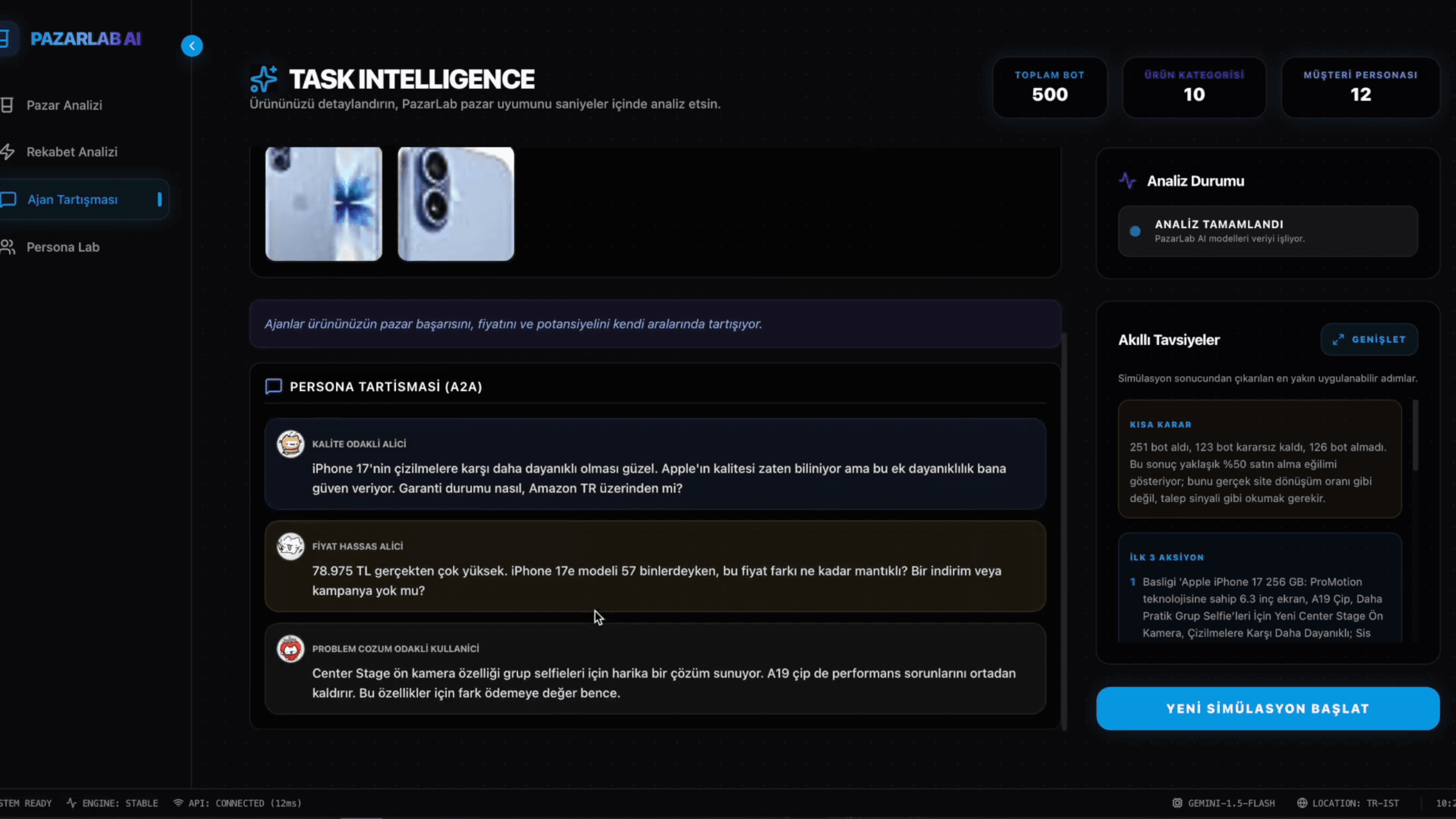The height and width of the screenshot is (819, 1456).
Task: Click the İlk 3 Aksiyon recommendation card
Action: (x=1260, y=588)
